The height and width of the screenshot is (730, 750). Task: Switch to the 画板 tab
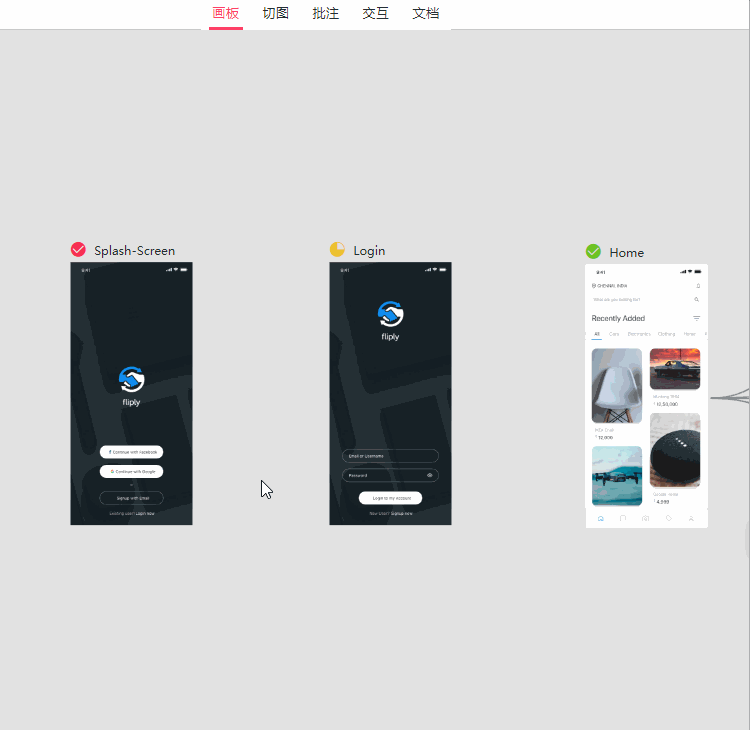226,13
